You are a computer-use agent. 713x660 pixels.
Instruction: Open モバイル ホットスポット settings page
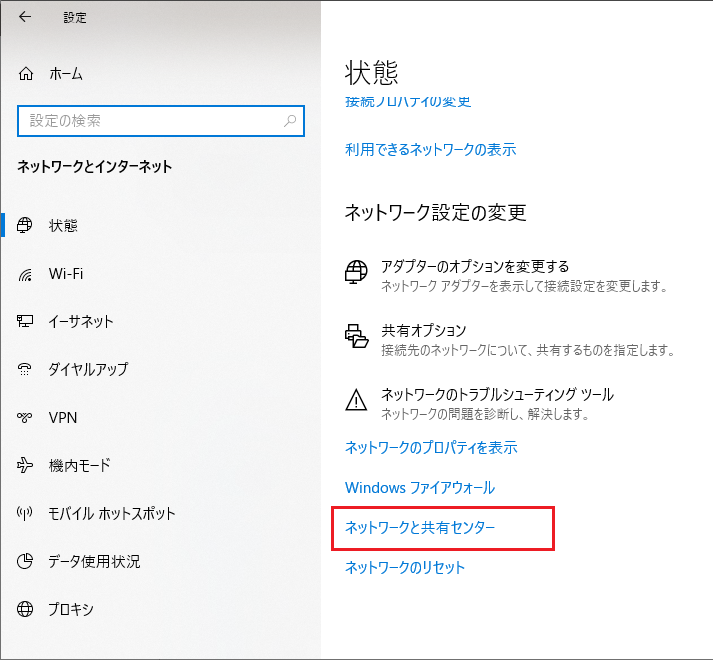[x=112, y=514]
